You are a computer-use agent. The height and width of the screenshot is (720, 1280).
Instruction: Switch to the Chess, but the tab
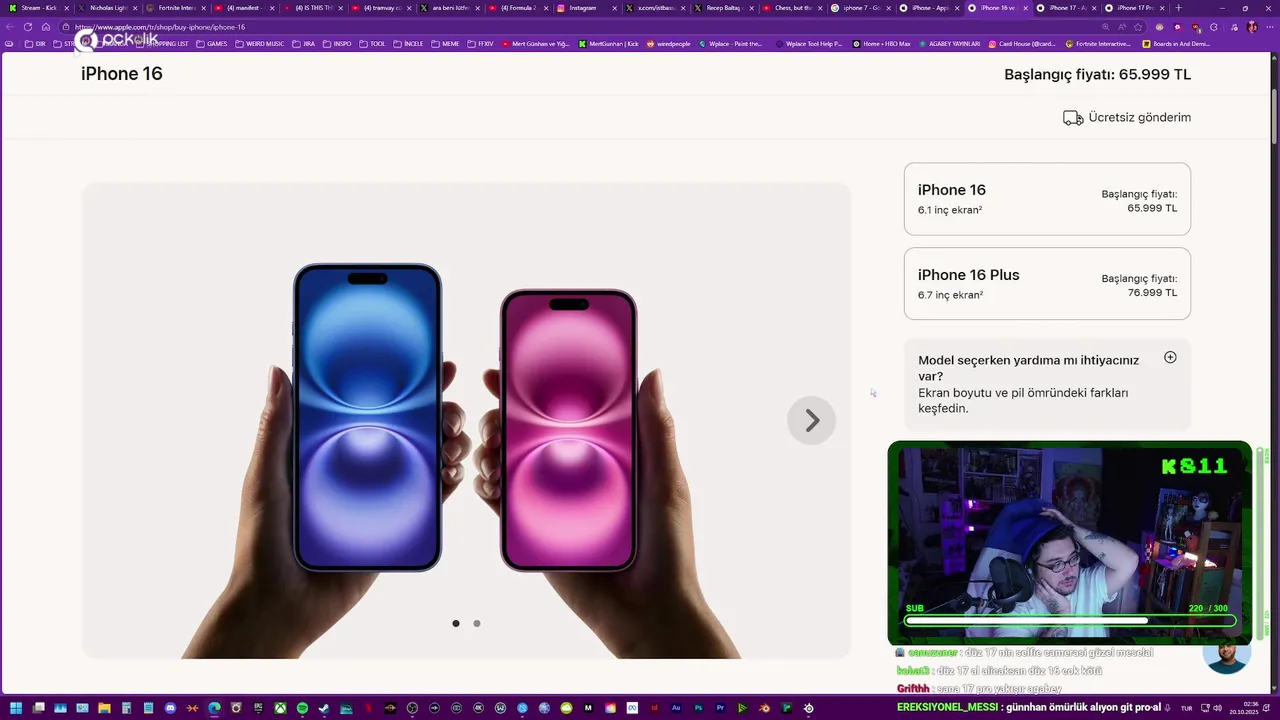(792, 8)
